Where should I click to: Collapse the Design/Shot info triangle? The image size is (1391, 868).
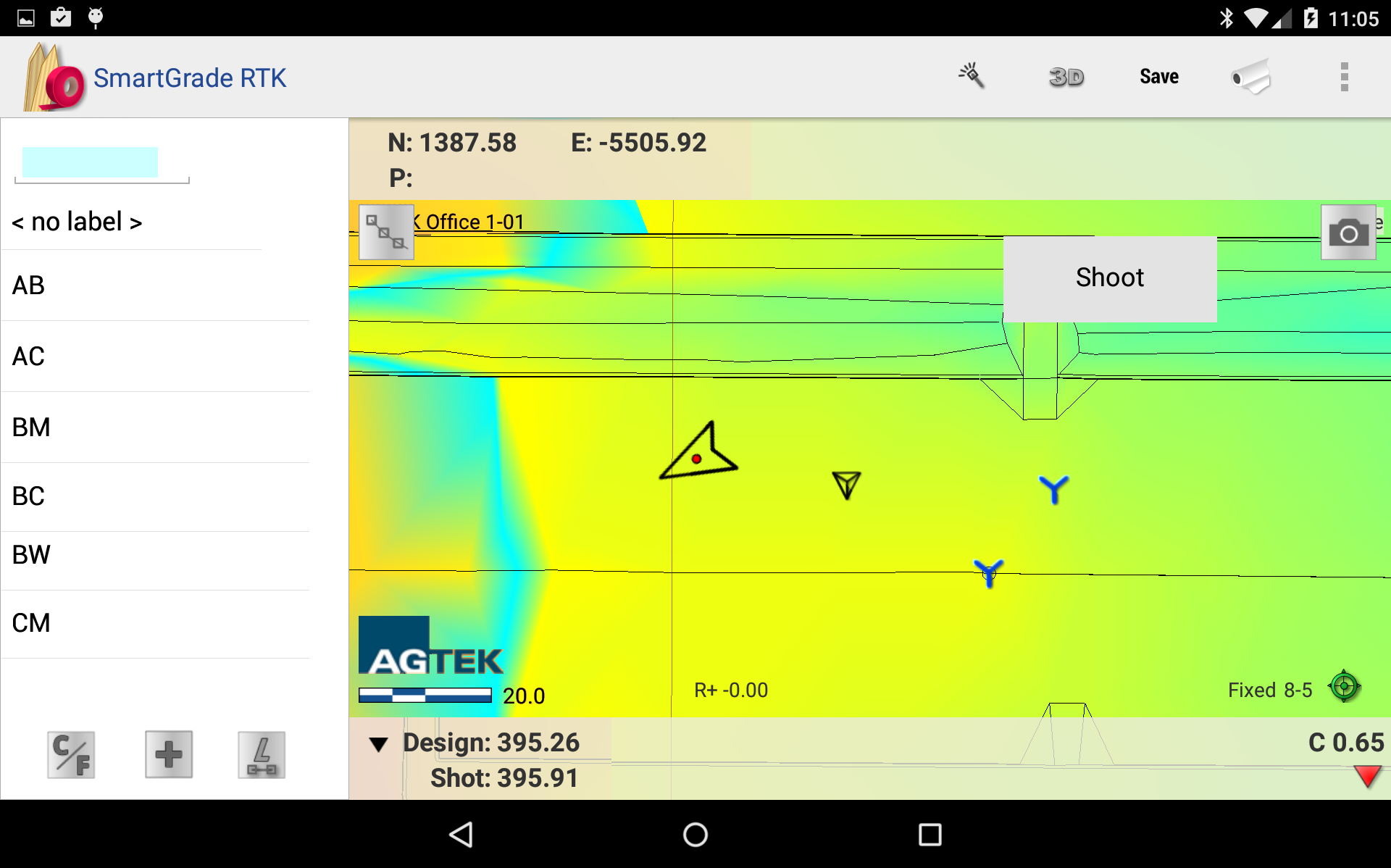(378, 744)
